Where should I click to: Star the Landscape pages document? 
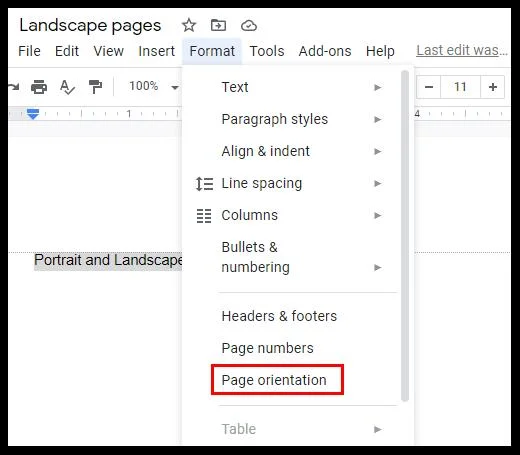(189, 25)
